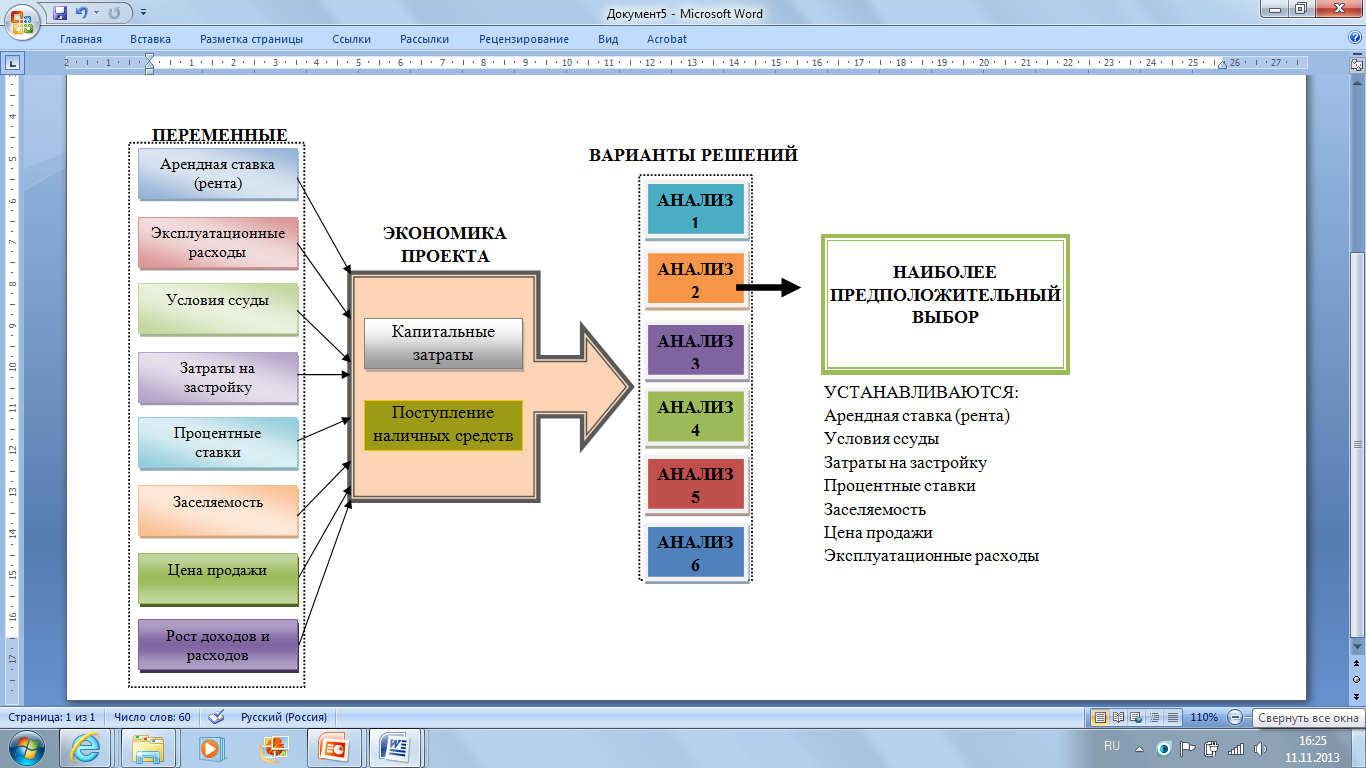Click the Страница: 1 из 1 status indicator

(52, 717)
